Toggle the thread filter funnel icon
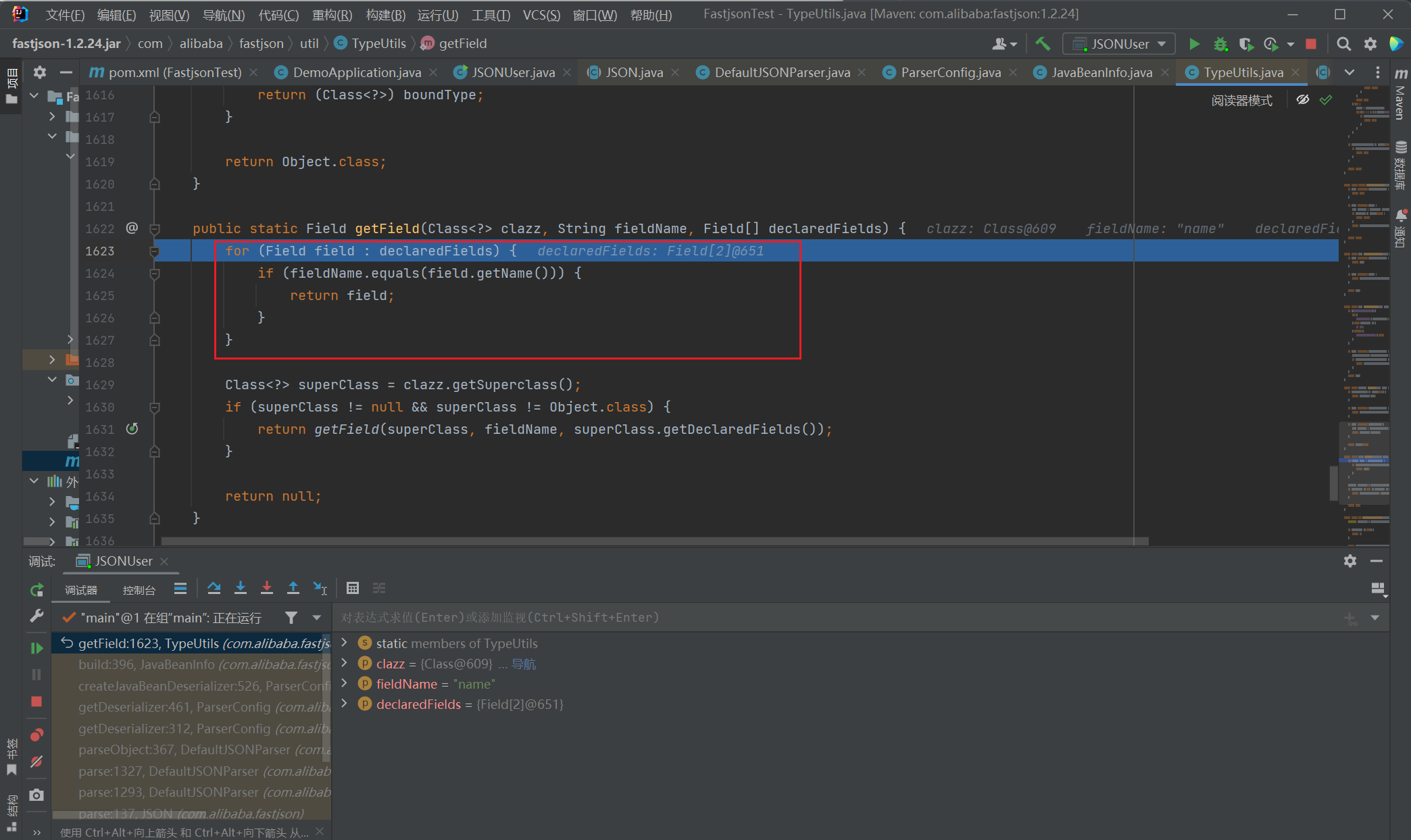The height and width of the screenshot is (840, 1411). 291,618
